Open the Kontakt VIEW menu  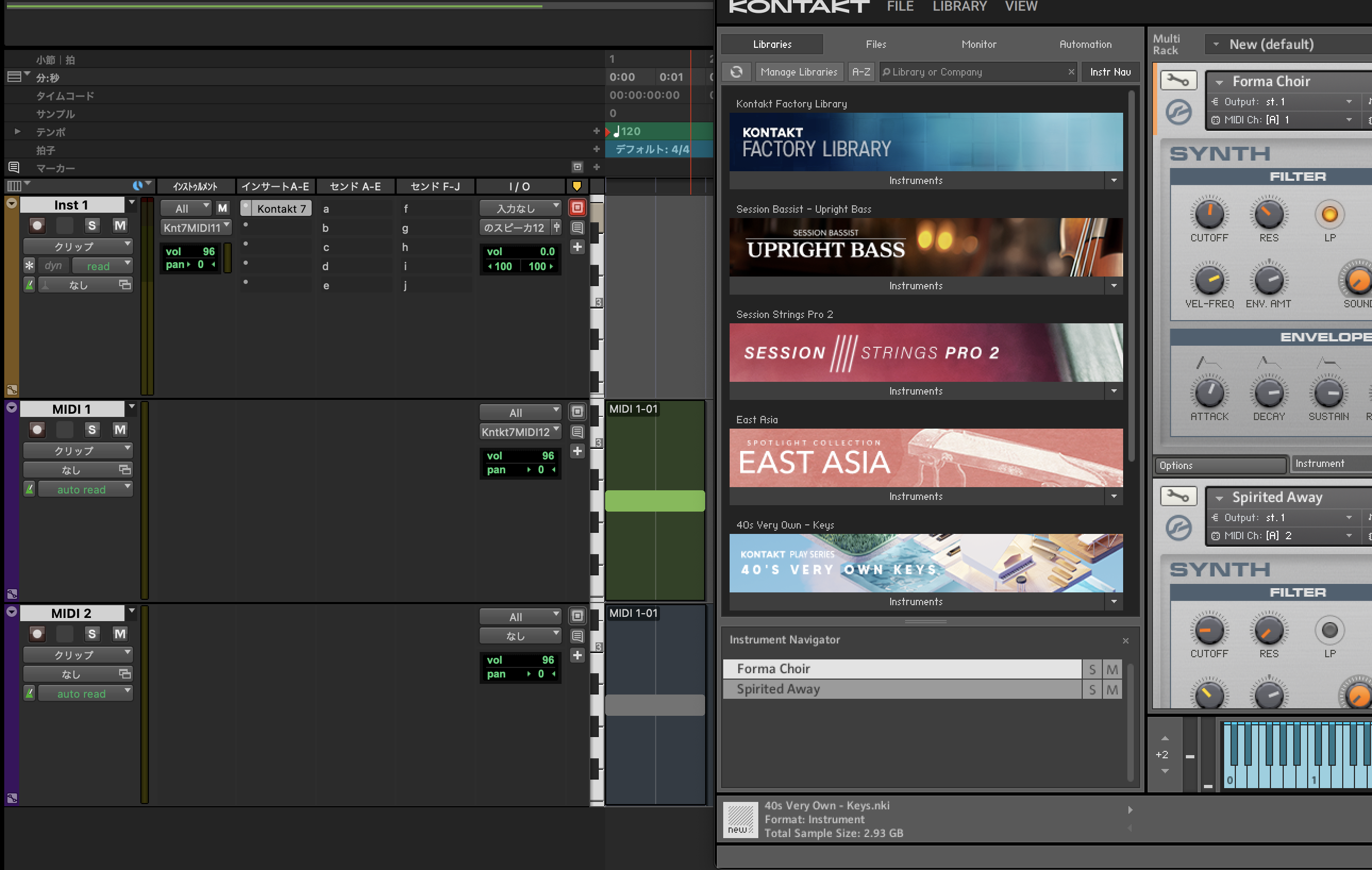(1021, 6)
